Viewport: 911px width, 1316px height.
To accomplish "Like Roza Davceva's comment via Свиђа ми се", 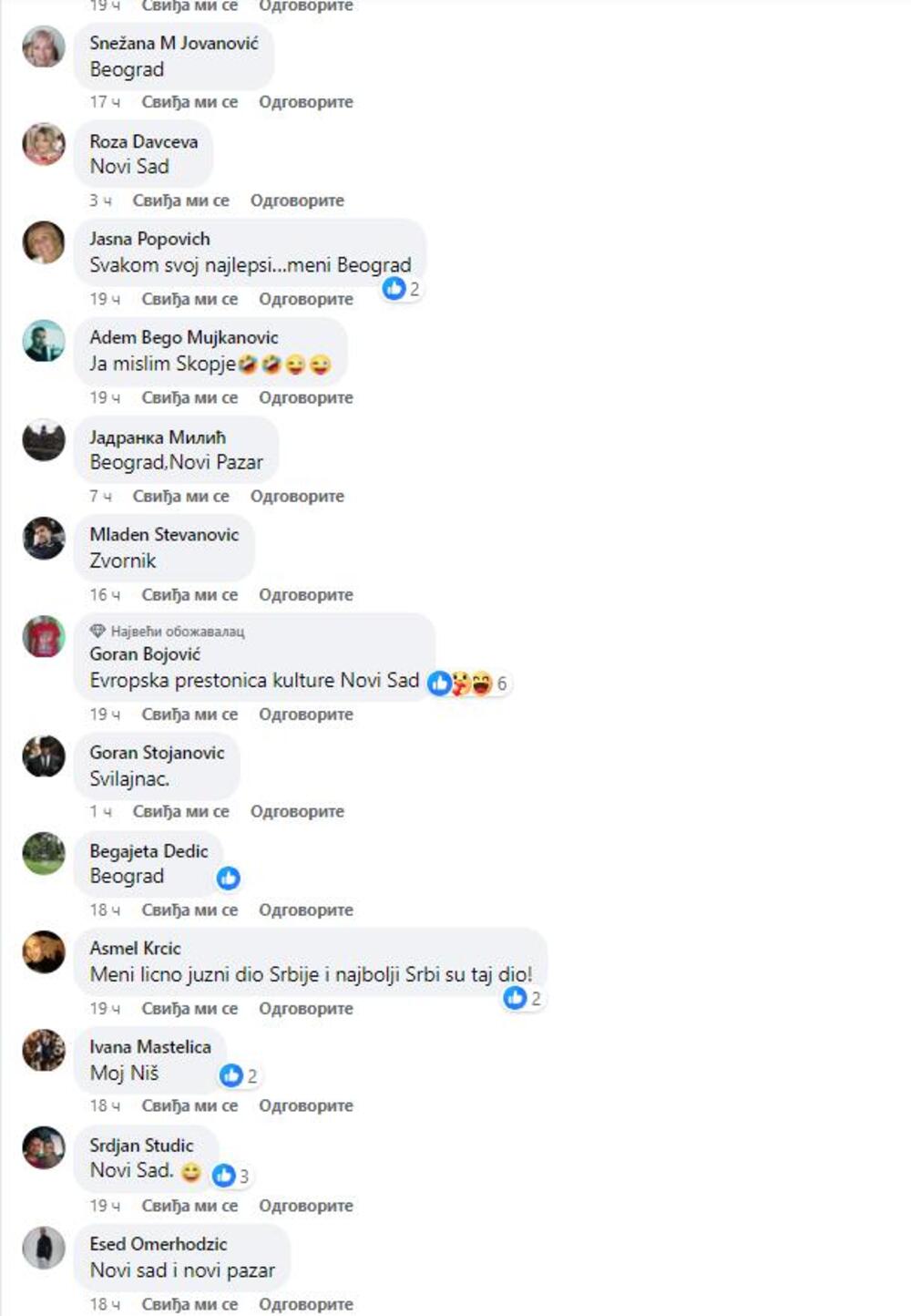I will [180, 200].
